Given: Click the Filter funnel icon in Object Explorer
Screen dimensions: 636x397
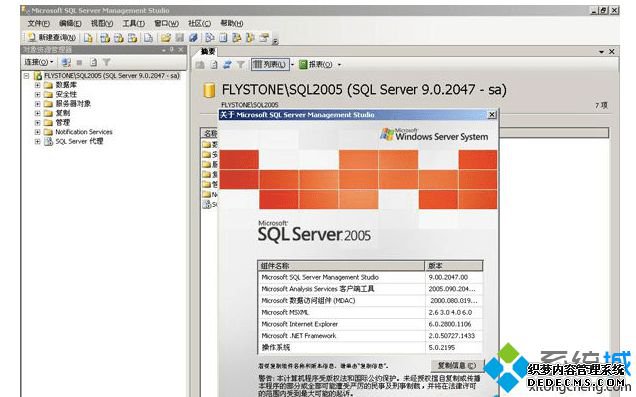Looking at the screenshot, I should click(x=106, y=62).
